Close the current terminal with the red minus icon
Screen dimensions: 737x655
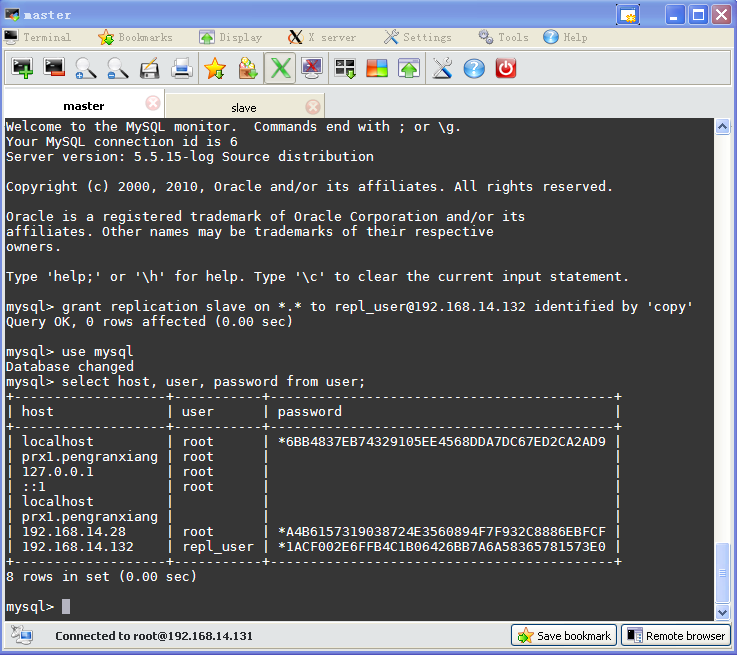pyautogui.click(x=54, y=69)
